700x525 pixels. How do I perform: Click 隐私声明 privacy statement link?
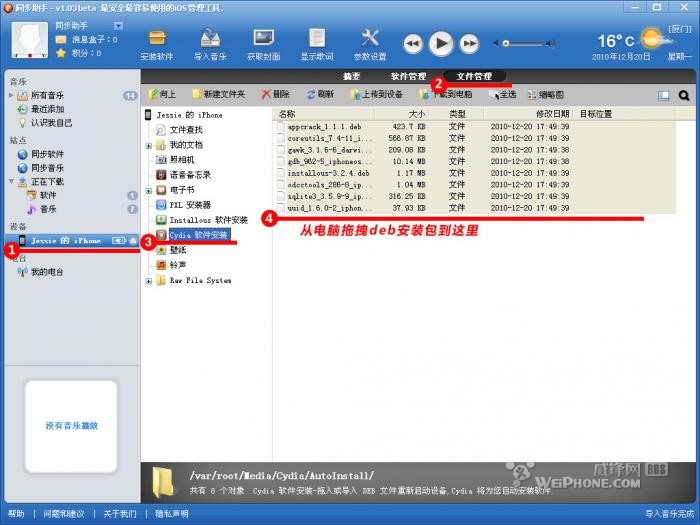click(x=172, y=514)
